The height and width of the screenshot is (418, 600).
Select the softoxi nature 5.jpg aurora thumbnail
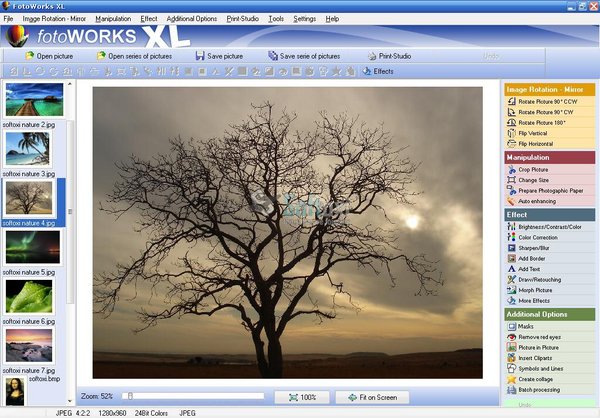click(x=33, y=247)
